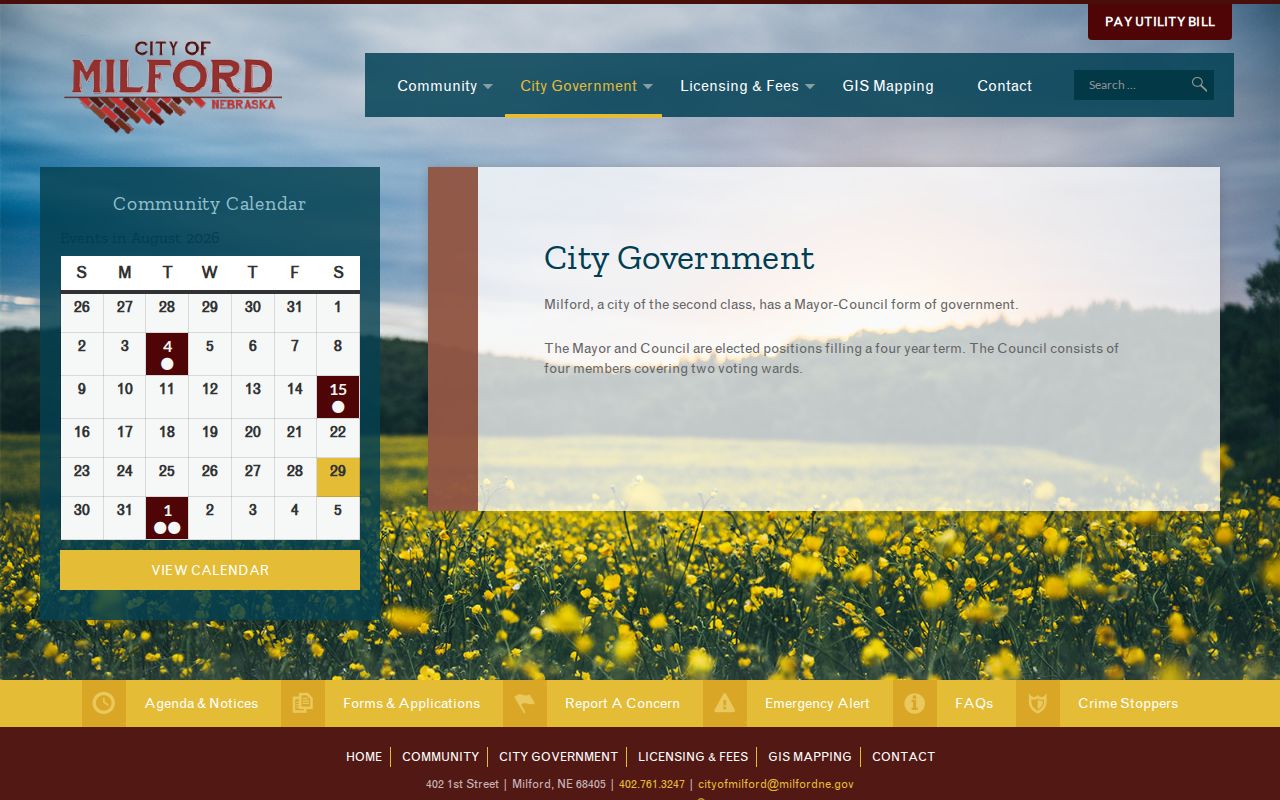Viewport: 1280px width, 800px height.
Task: Click the Licensing & Fees footer link
Action: tap(693, 757)
